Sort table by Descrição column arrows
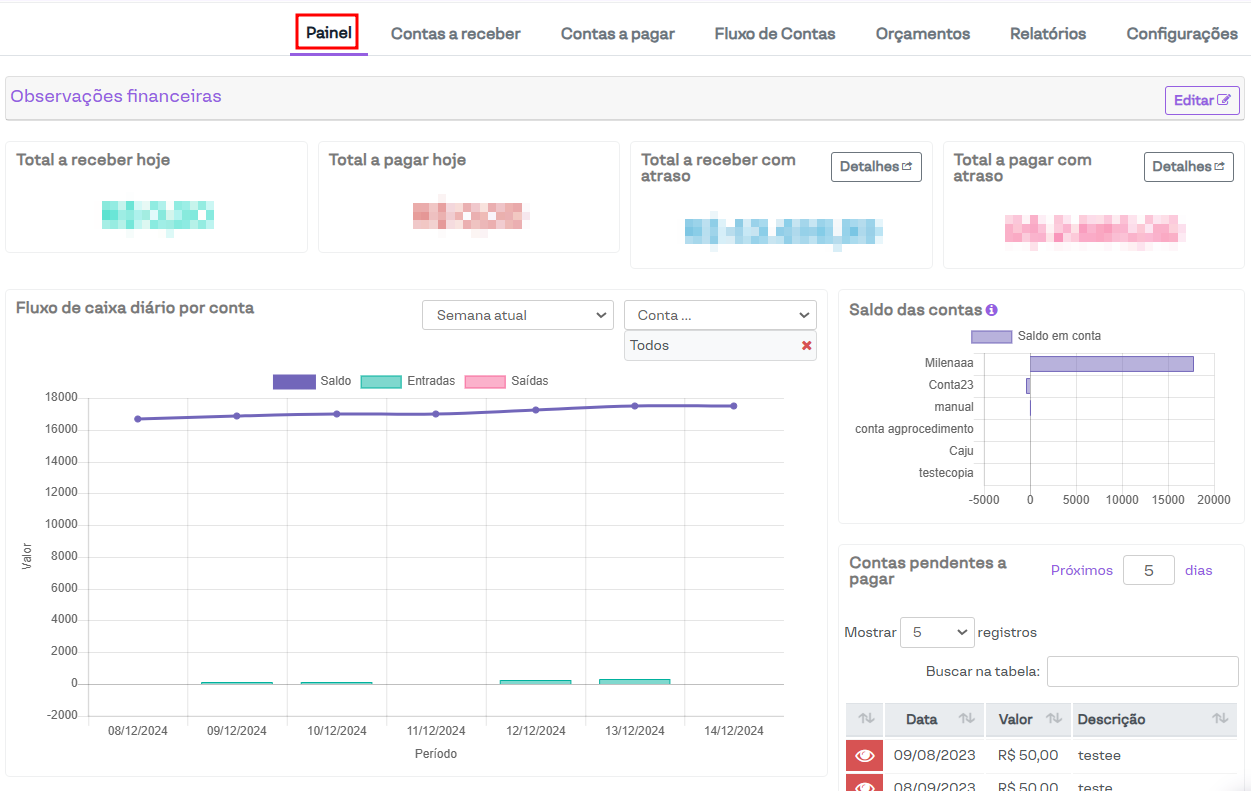This screenshot has width=1251, height=791. (x=1220, y=719)
